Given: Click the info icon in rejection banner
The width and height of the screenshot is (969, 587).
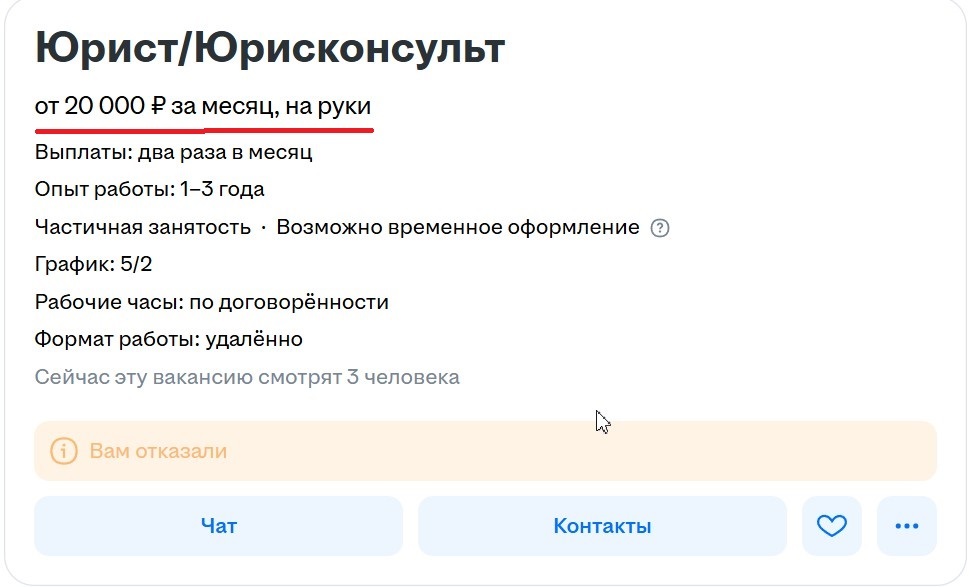Looking at the screenshot, I should point(64,451).
